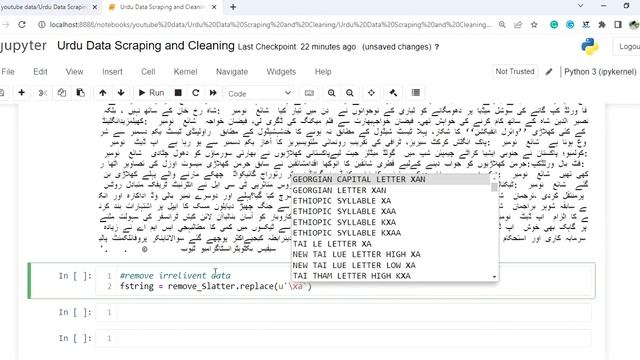Select ETHIOPIC SYLLABLE KXA suggestion
The height and width of the screenshot is (360, 640).
[391, 222]
